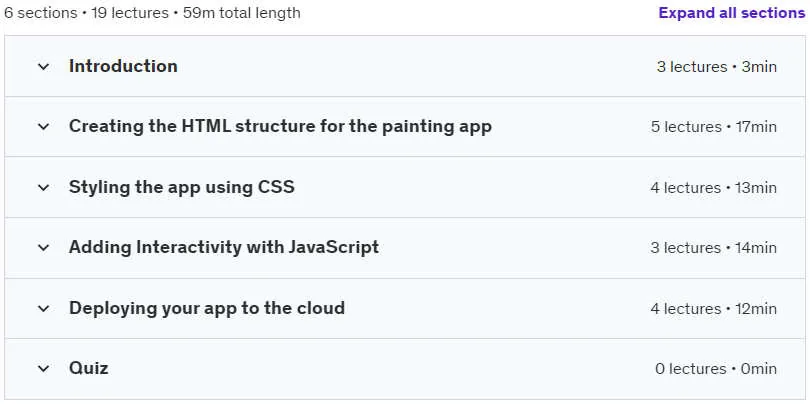Expand the Quiz section chevron
Image resolution: width=810 pixels, height=404 pixels.
coord(43,369)
